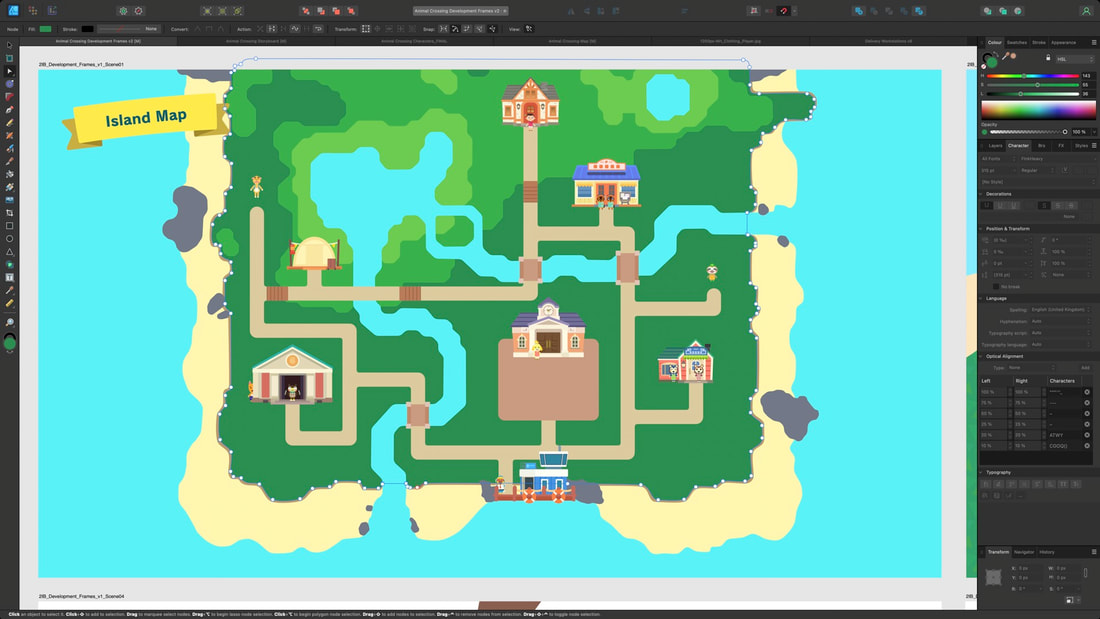Open the account icon at top right

pos(1086,11)
